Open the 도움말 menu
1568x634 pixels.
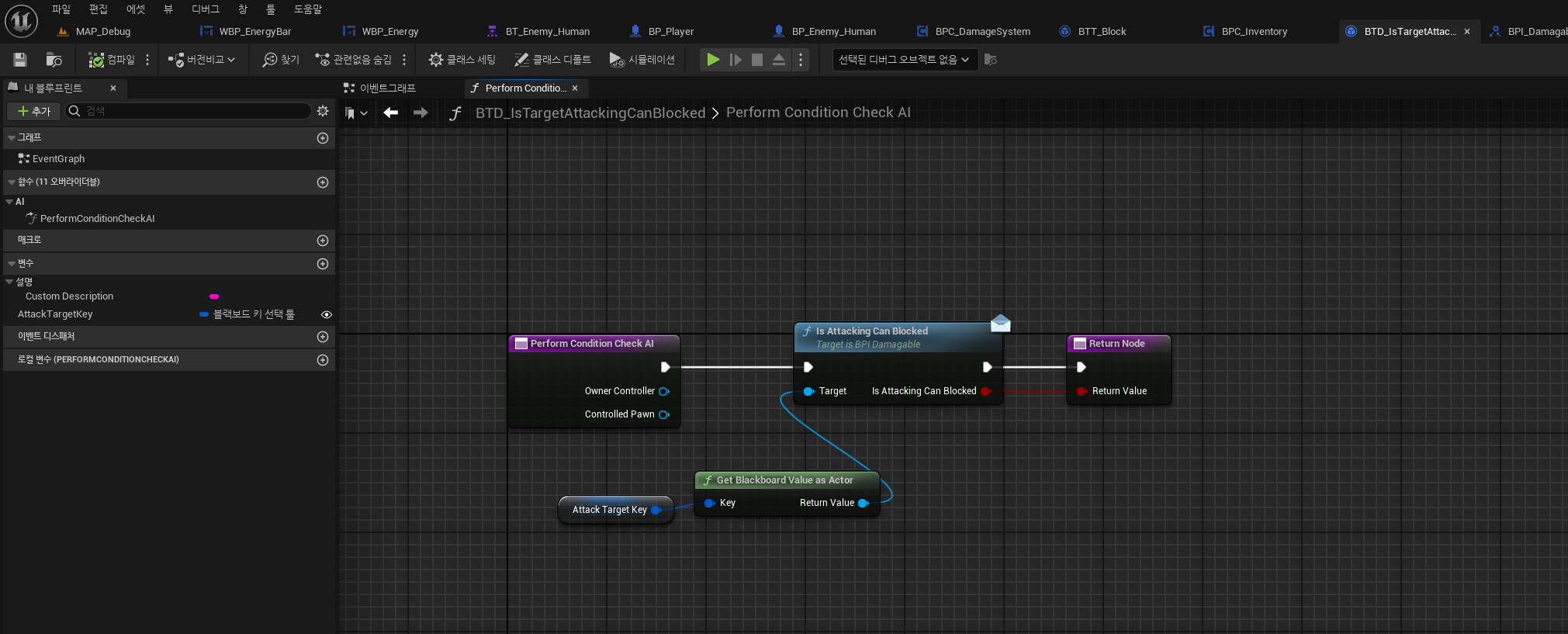point(307,9)
